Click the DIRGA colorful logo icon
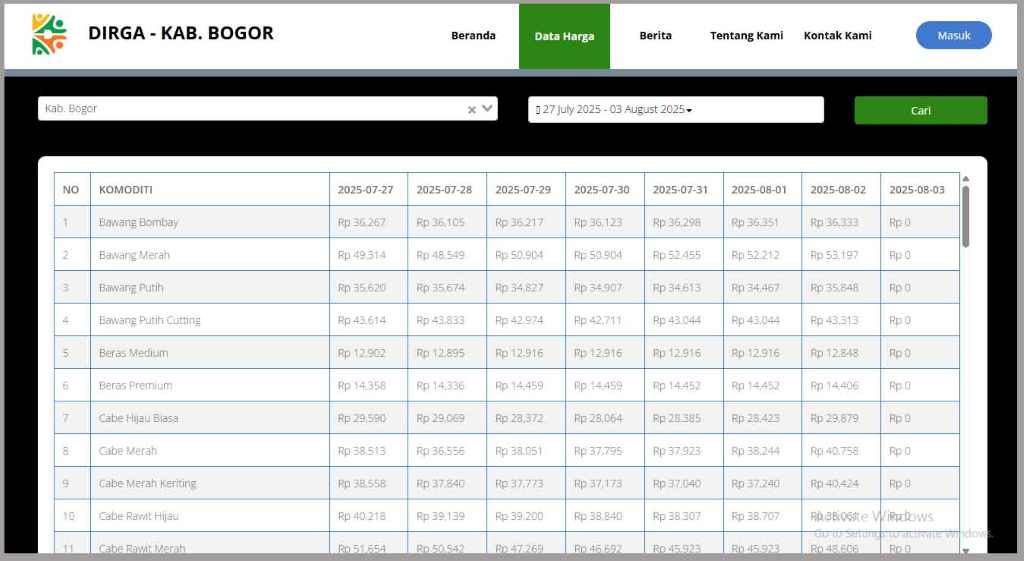This screenshot has height=561, width=1024. 50,34
